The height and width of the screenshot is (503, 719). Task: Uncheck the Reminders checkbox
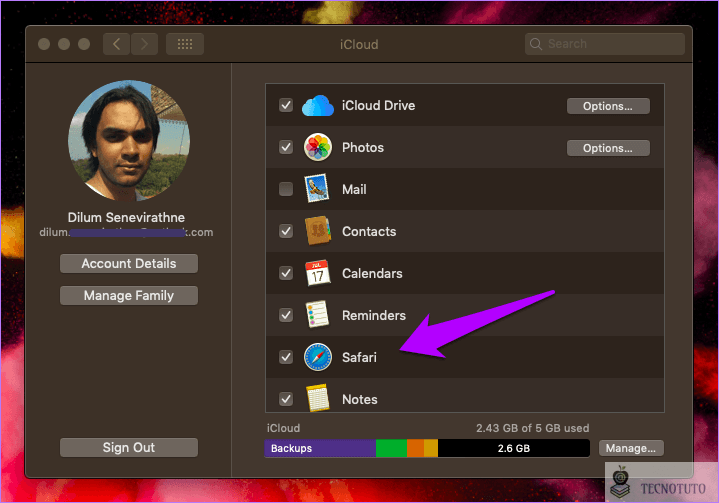point(286,315)
